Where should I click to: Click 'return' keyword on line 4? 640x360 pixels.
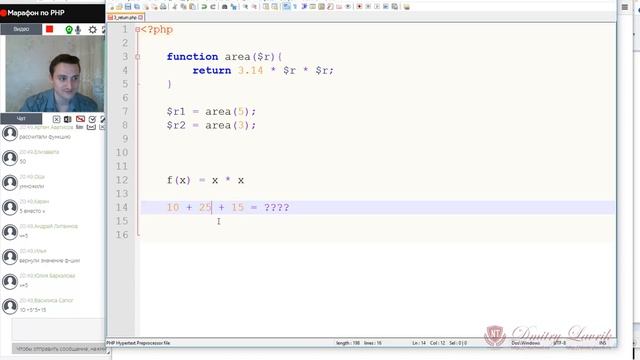[x=212, y=70]
